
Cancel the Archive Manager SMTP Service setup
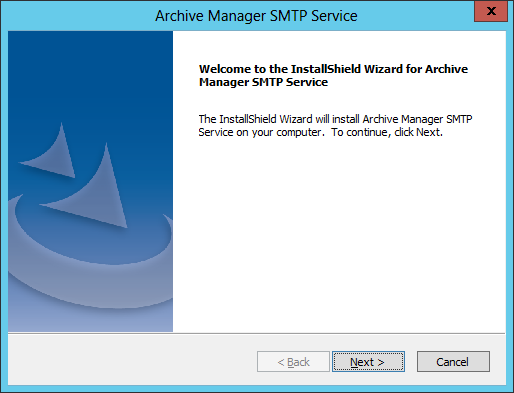coord(453,362)
